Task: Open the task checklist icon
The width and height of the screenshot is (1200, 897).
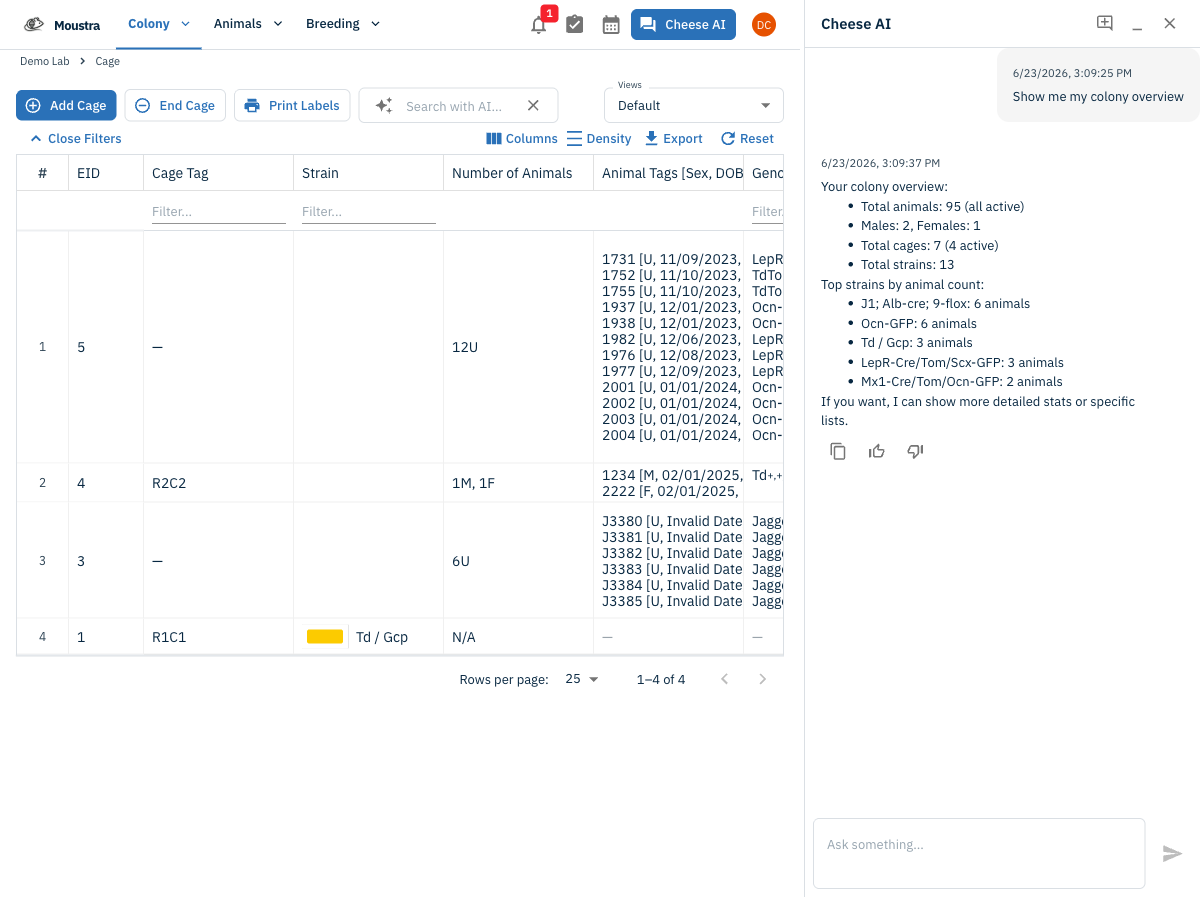Action: [575, 25]
